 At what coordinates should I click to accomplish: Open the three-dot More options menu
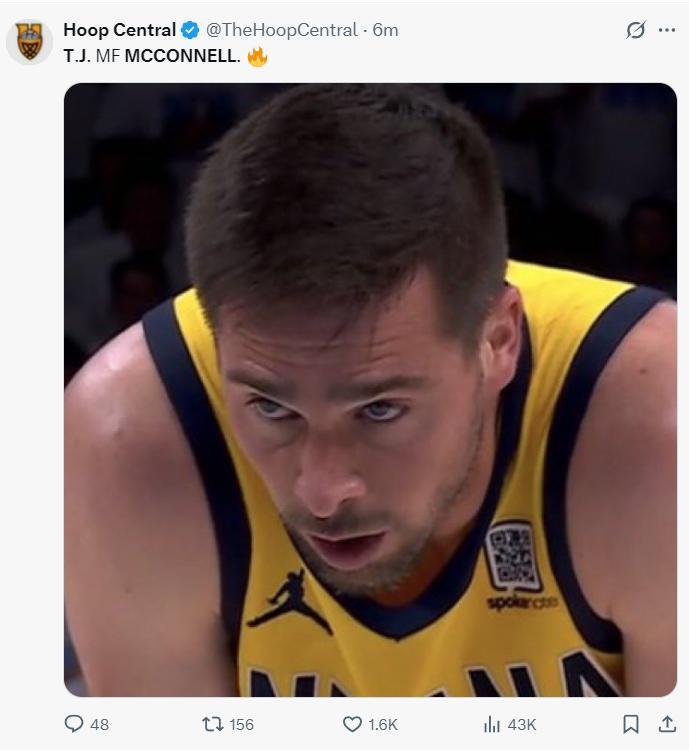(x=667, y=30)
